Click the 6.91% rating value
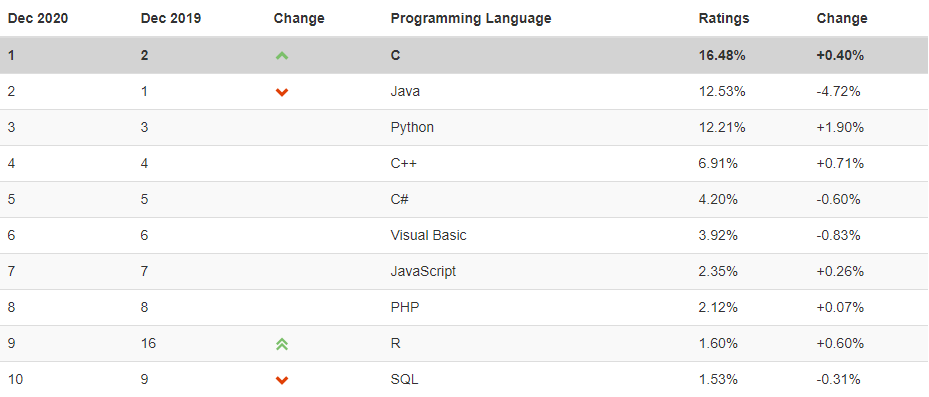The width and height of the screenshot is (929, 397). pos(718,164)
